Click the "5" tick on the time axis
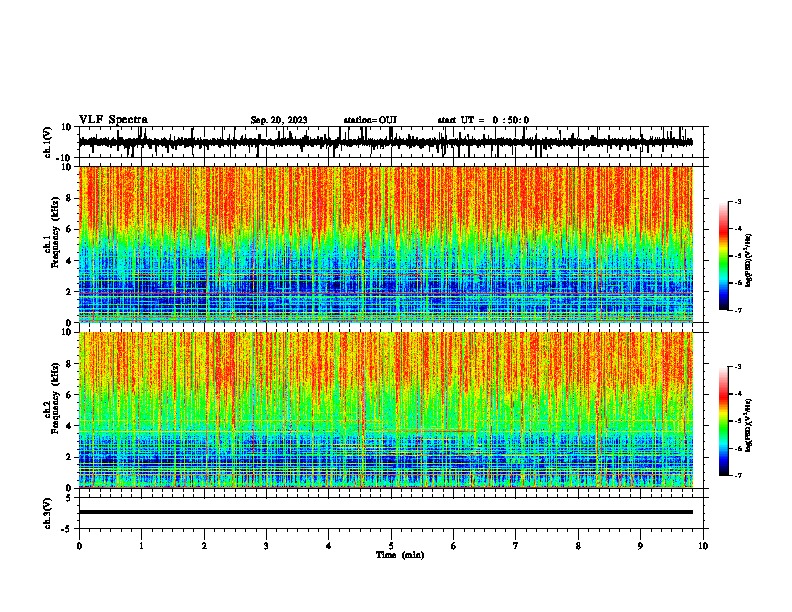Screen dimensions: 792x612 point(391,546)
